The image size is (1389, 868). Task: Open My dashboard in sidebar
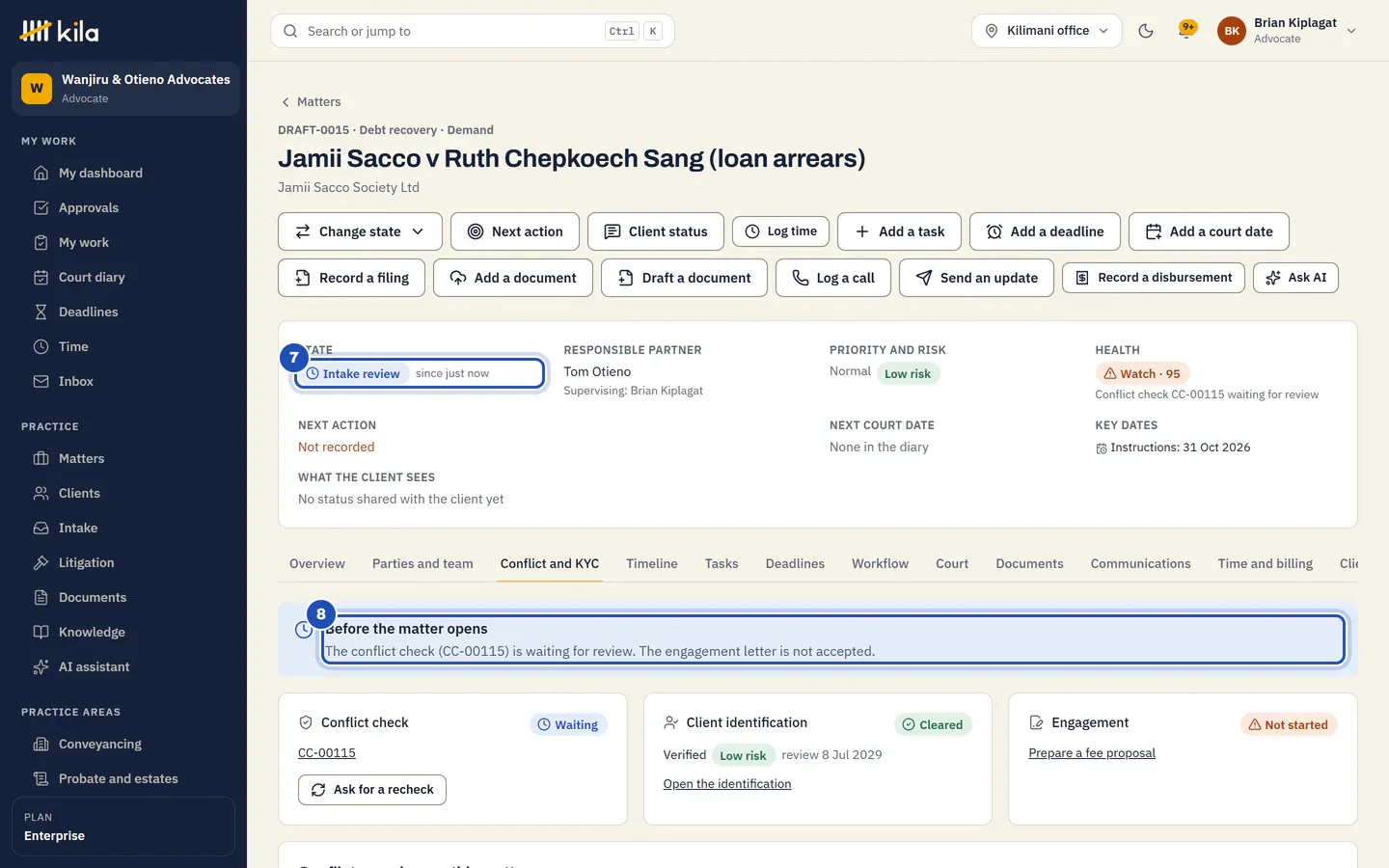click(x=123, y=173)
